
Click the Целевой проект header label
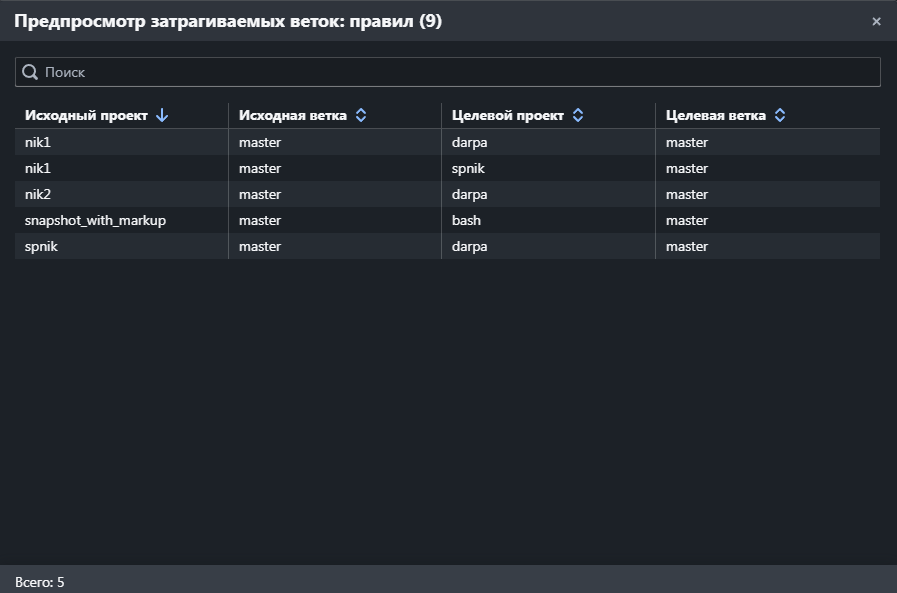pos(508,116)
